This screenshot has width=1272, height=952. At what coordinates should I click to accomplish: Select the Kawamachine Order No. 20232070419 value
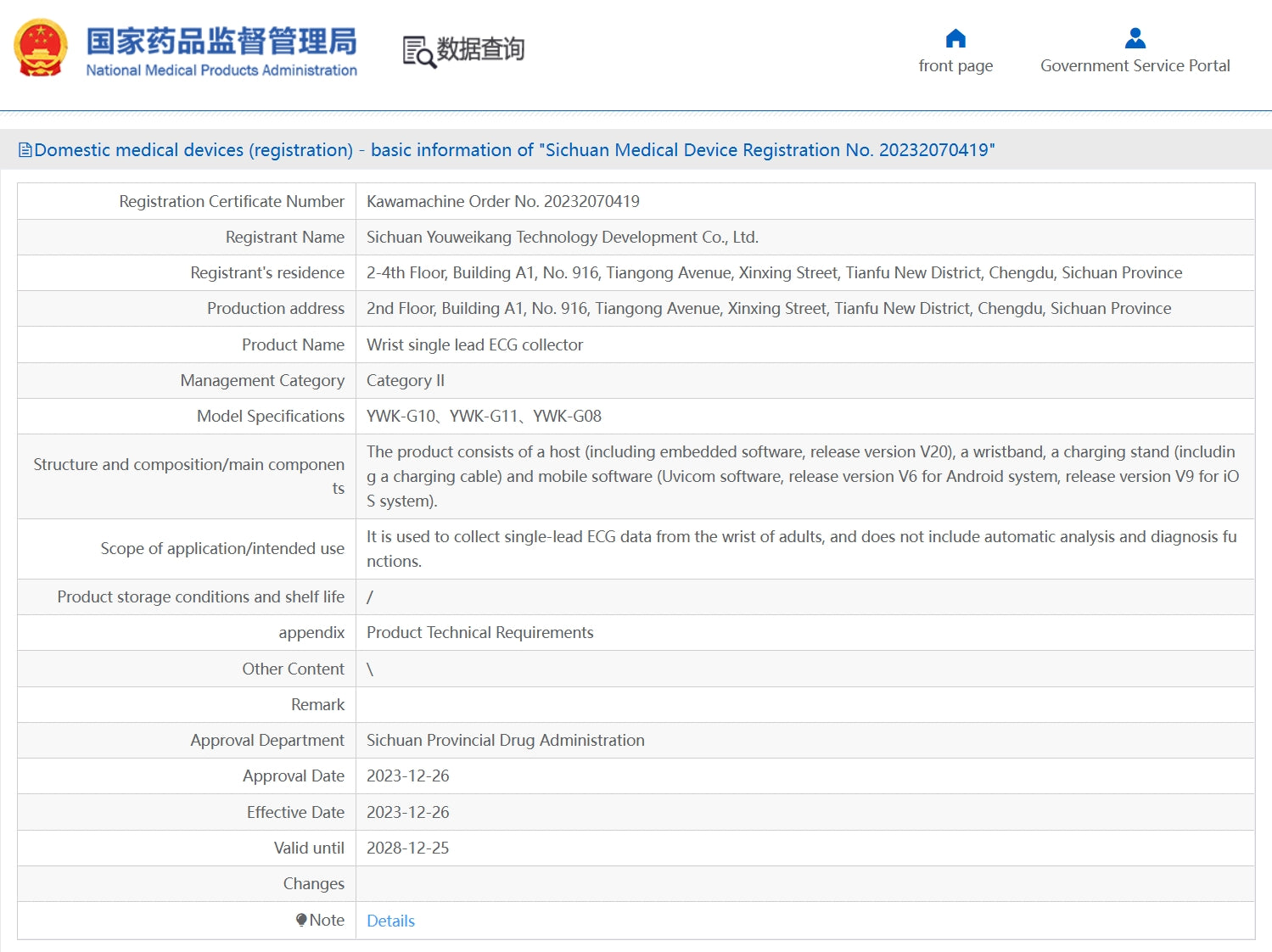click(502, 201)
